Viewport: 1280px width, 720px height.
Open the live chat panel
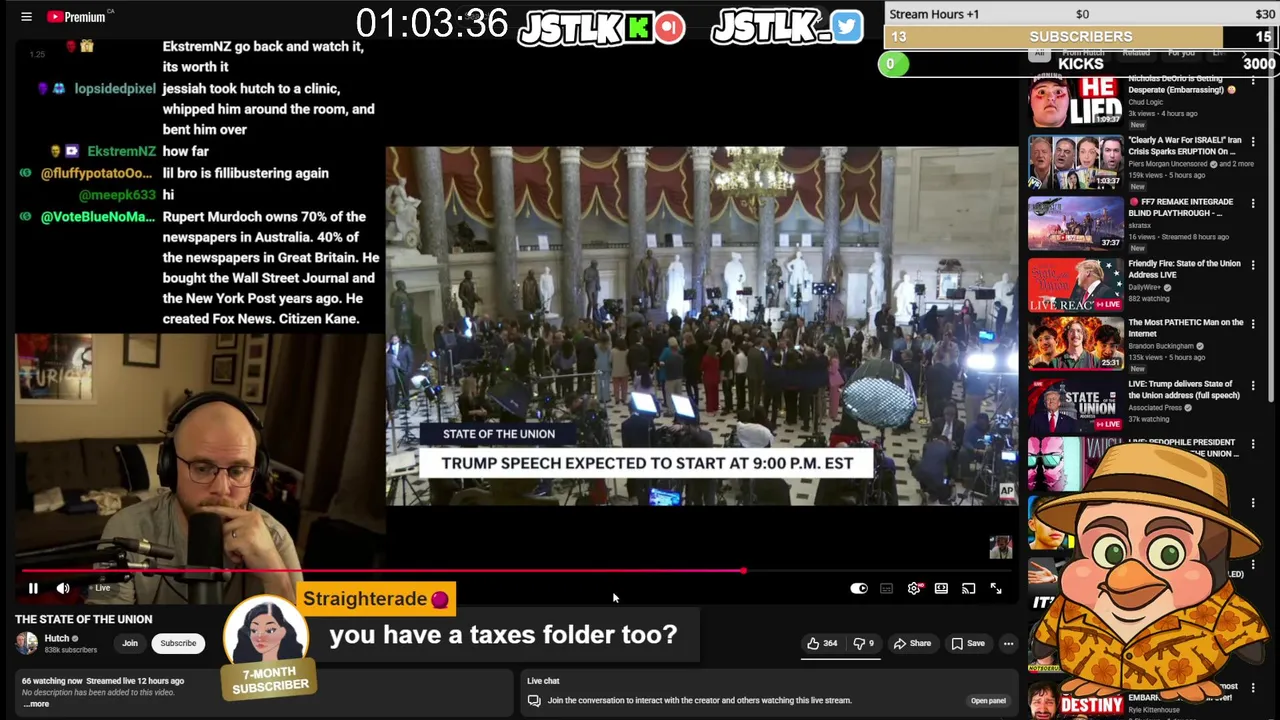[x=988, y=701]
